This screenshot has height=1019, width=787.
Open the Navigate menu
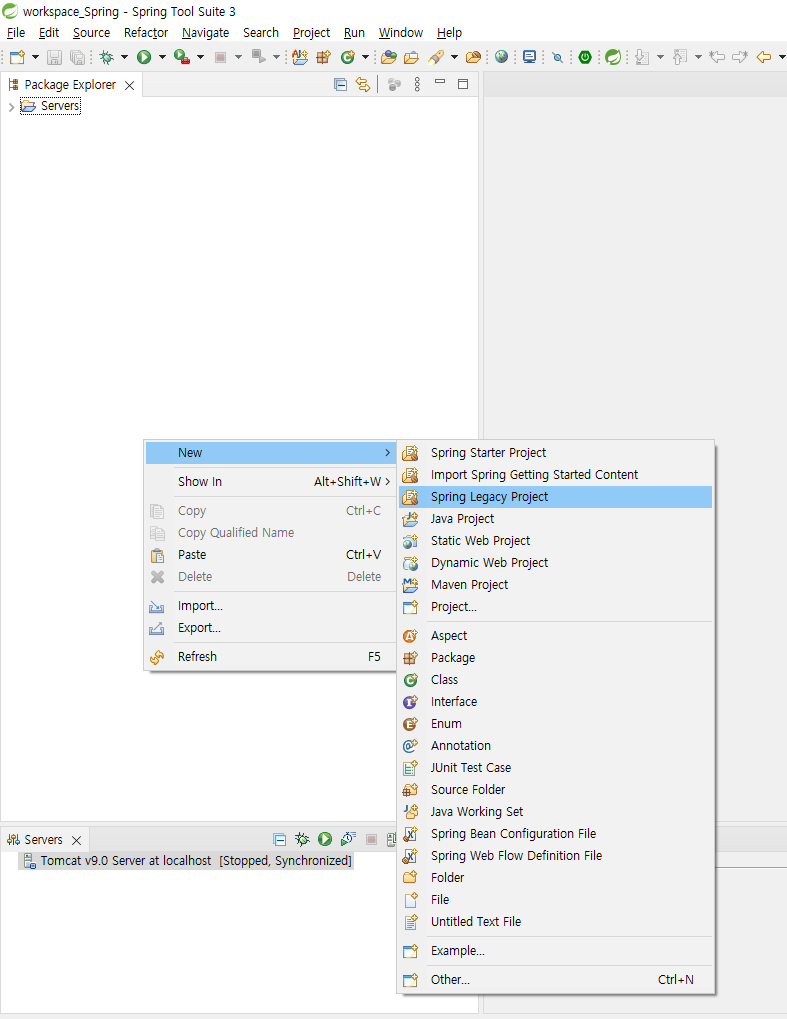[205, 32]
